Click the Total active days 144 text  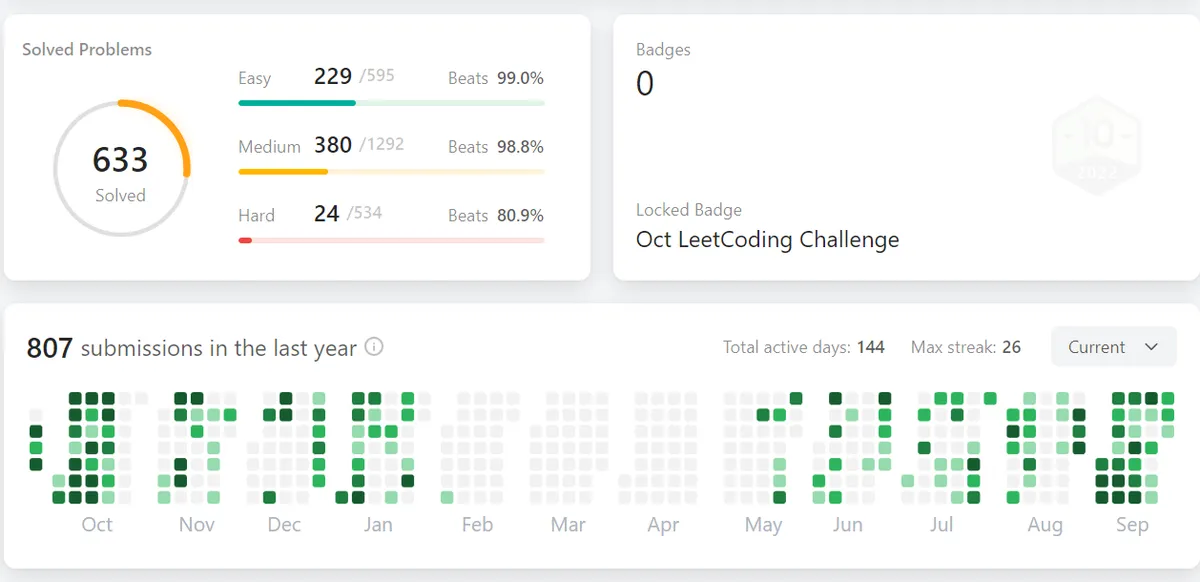click(x=803, y=347)
